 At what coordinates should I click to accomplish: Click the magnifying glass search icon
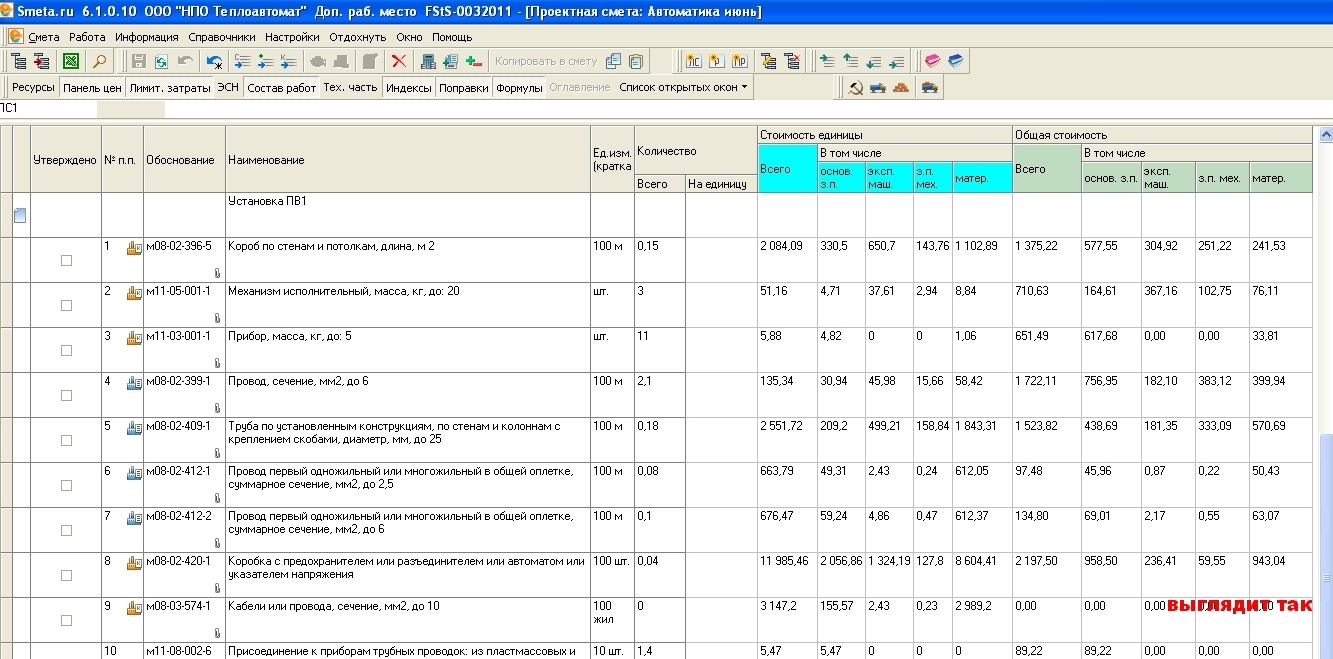pyautogui.click(x=99, y=62)
